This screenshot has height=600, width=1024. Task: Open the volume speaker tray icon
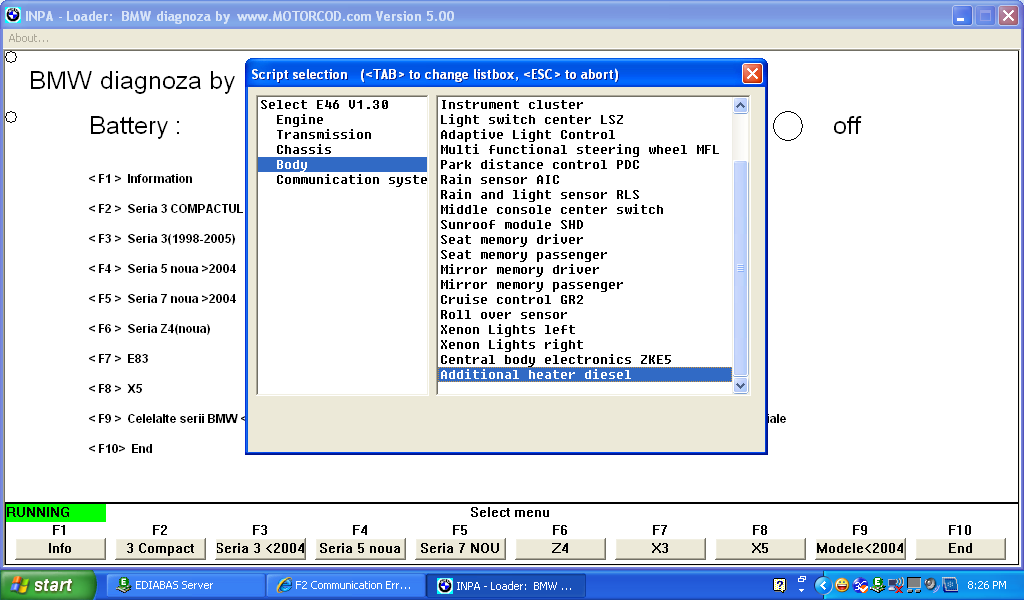[930, 585]
